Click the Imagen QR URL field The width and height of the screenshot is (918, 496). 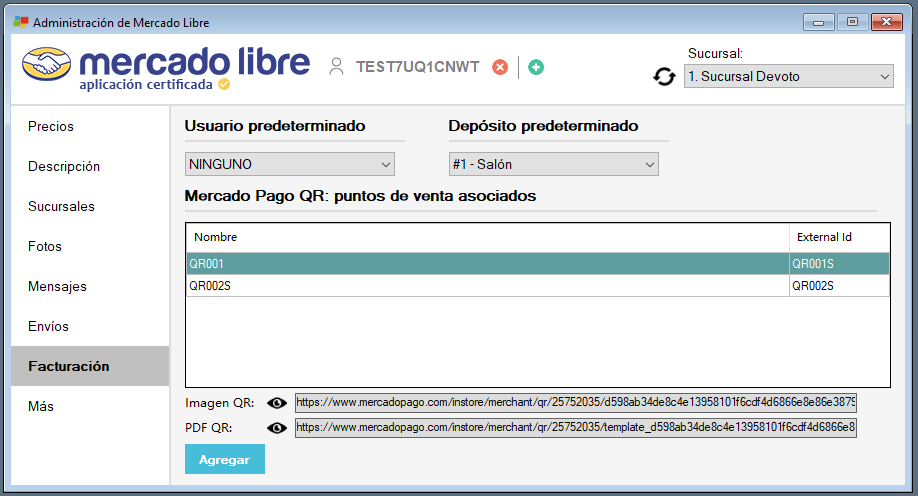point(576,402)
